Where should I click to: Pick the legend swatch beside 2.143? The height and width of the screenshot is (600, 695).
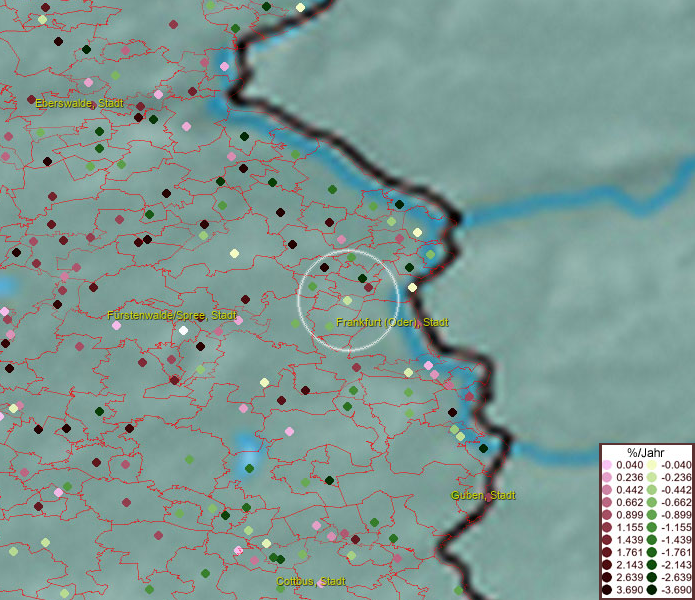pos(607,565)
